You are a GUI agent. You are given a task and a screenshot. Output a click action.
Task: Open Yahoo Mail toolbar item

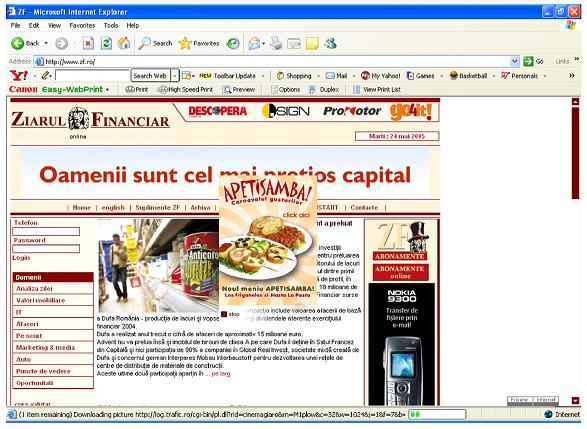tap(336, 76)
